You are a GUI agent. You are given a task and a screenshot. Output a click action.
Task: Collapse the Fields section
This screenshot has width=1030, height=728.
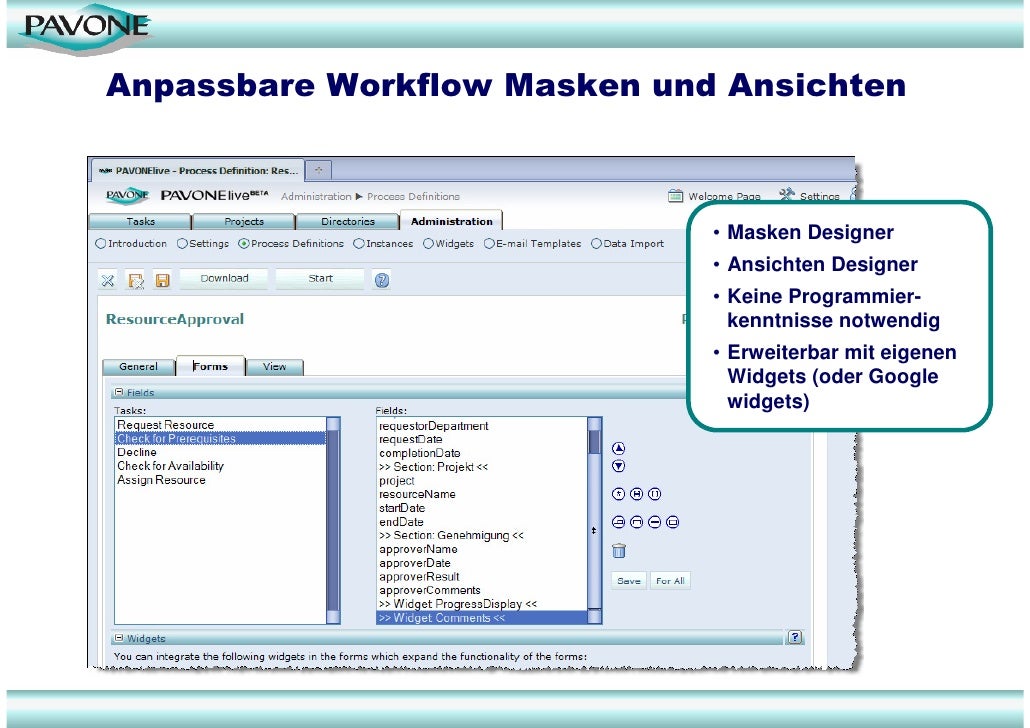[119, 392]
